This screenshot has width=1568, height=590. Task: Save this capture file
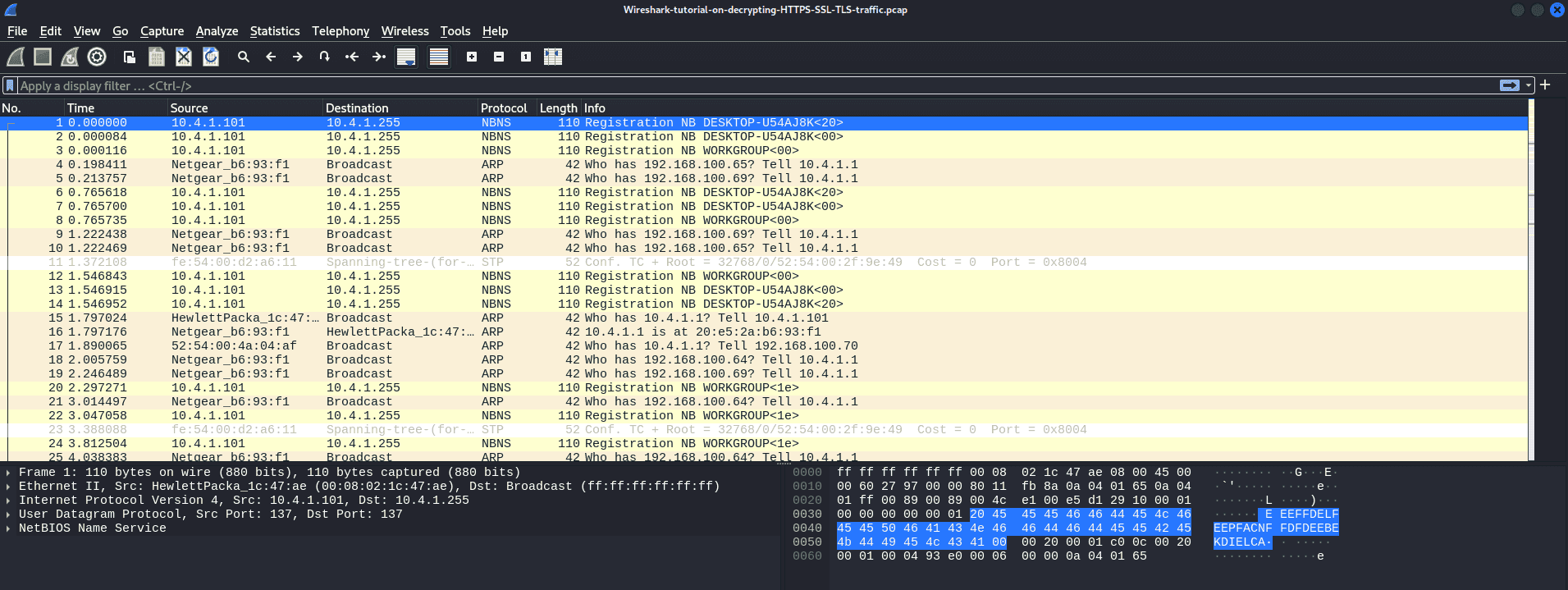[157, 57]
